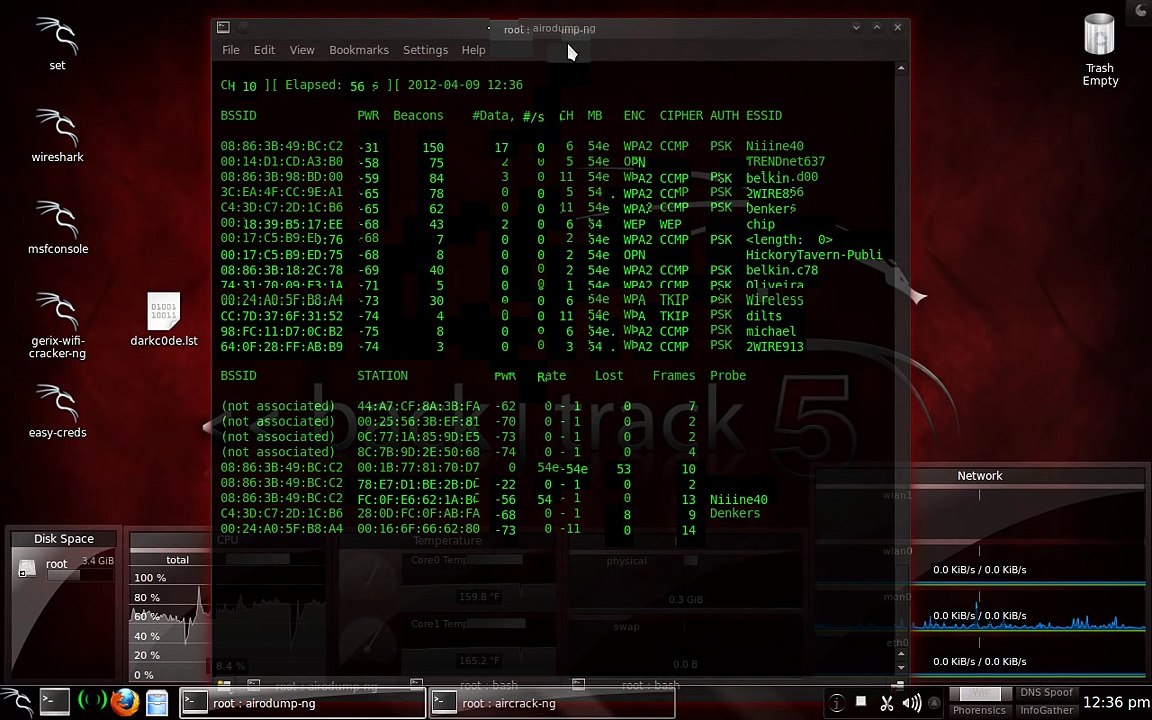
Task: Click the 12:36 pm panel clock
Action: click(x=1116, y=702)
